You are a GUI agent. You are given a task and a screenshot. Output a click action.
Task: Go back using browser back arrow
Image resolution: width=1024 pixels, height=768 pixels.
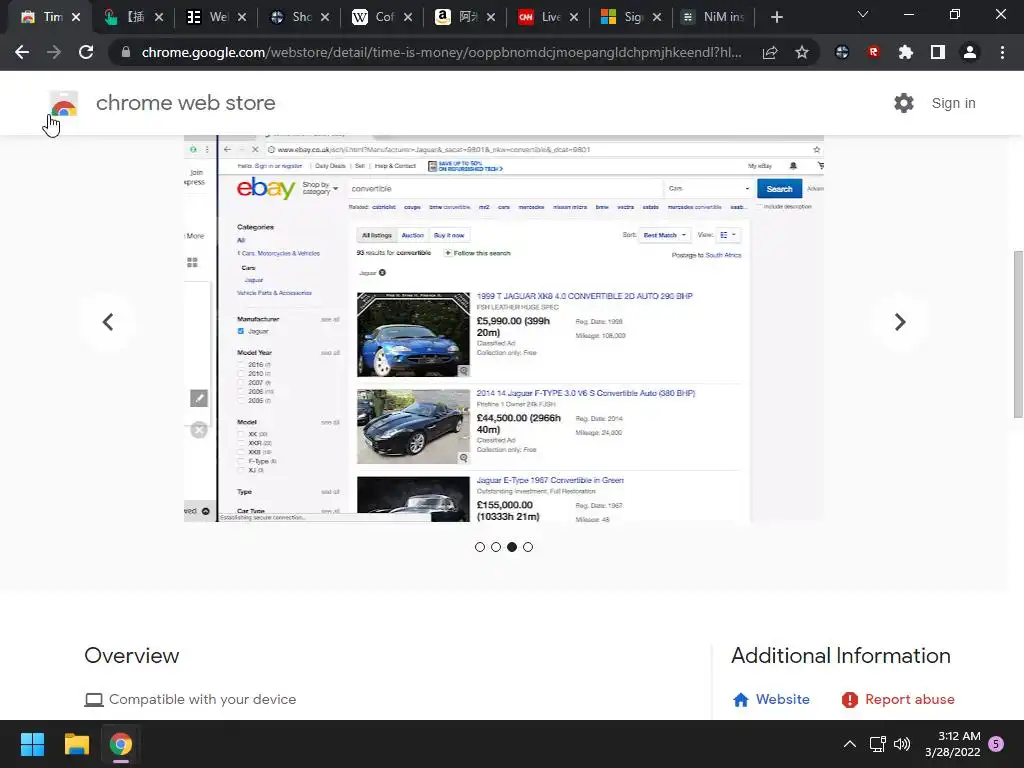pos(22,52)
